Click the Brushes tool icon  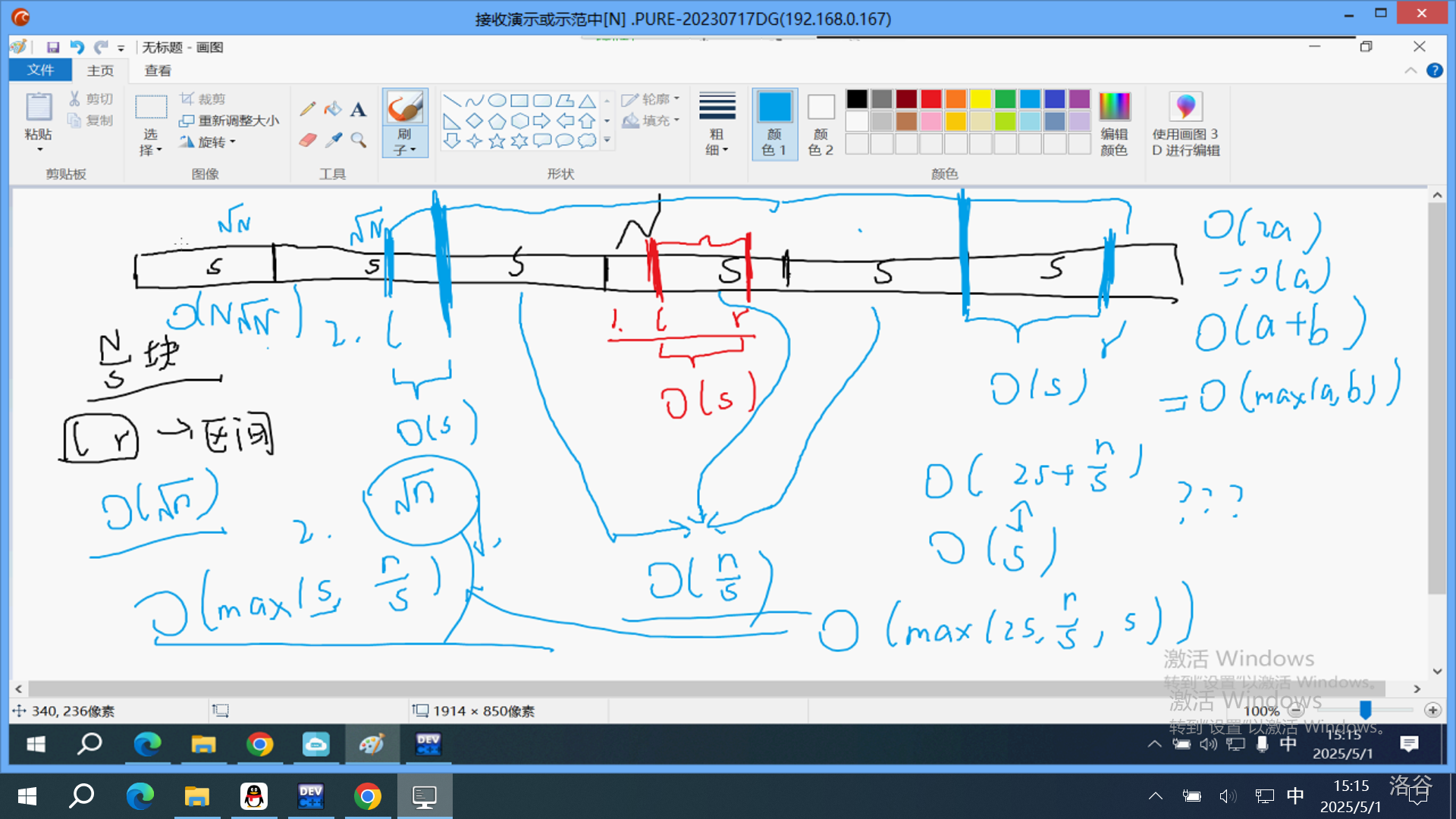(405, 108)
